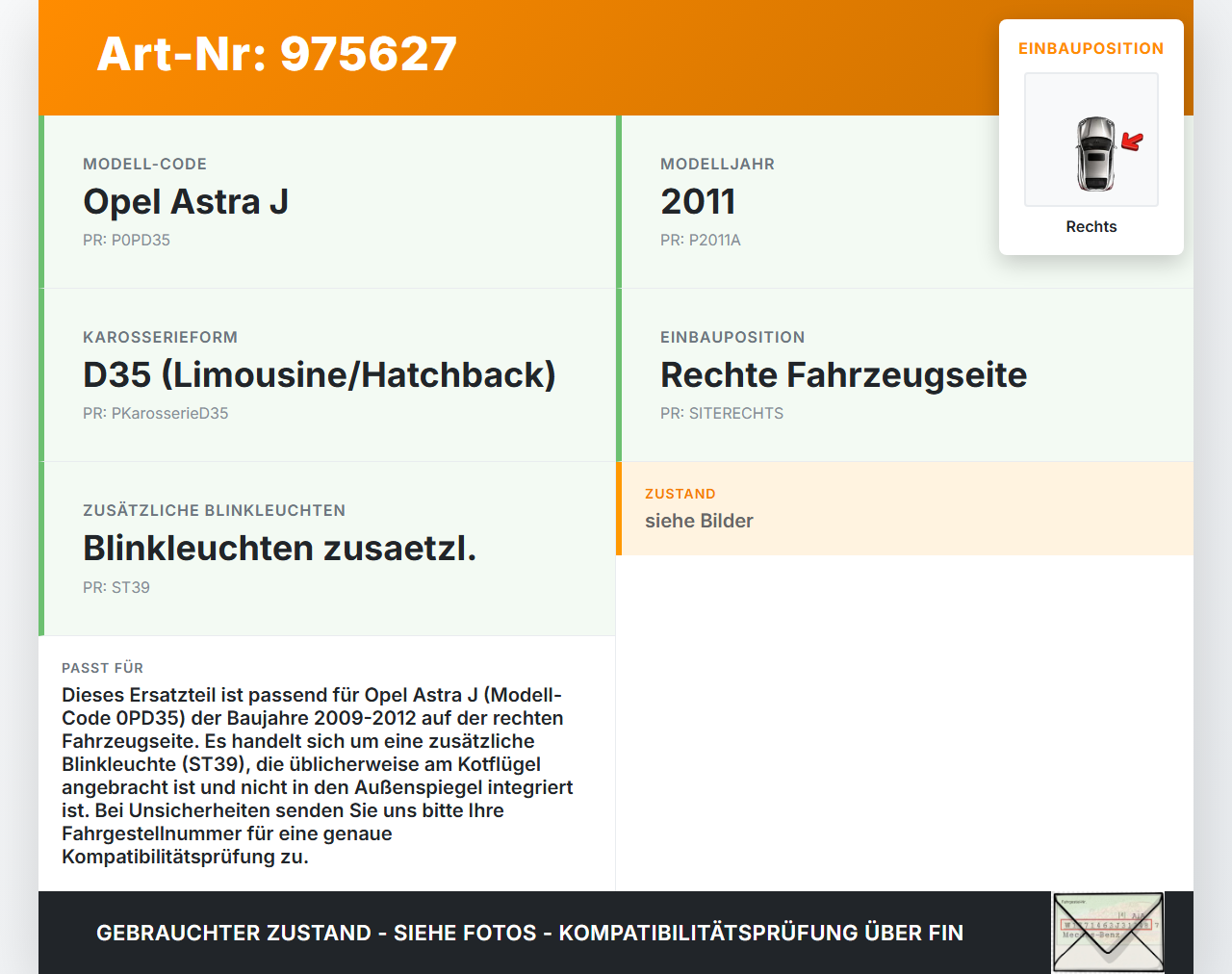The height and width of the screenshot is (974, 1232).
Task: Toggle the Rechts installation position indicator
Action: [x=1091, y=226]
